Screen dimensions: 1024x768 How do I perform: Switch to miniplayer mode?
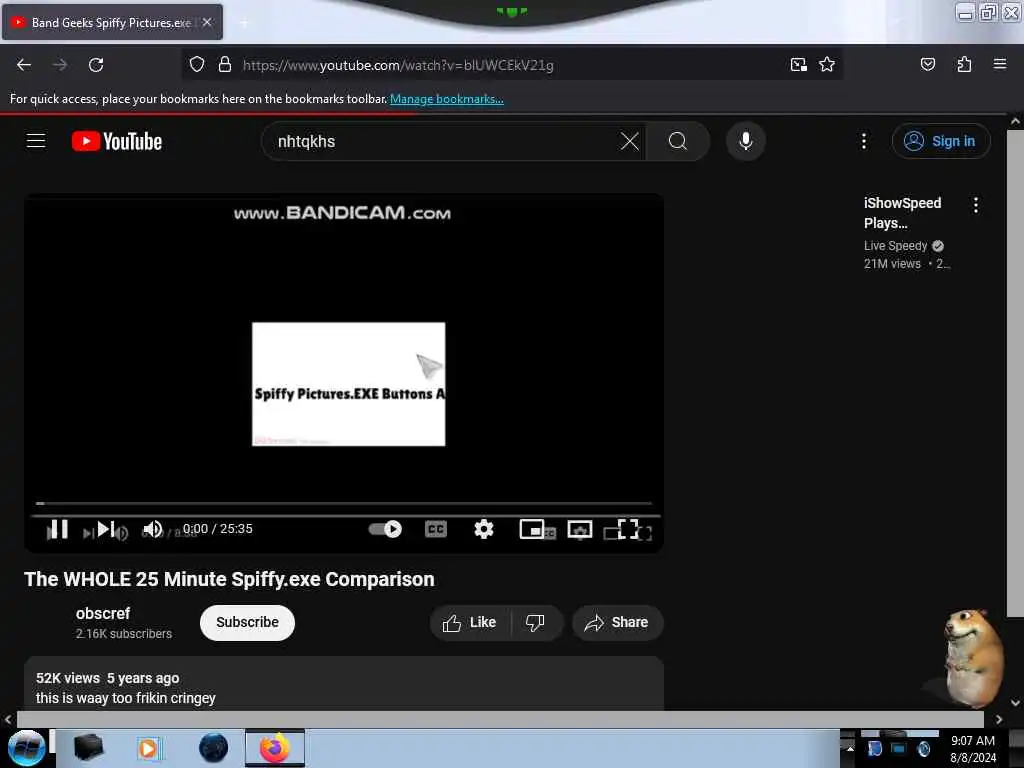coord(532,529)
